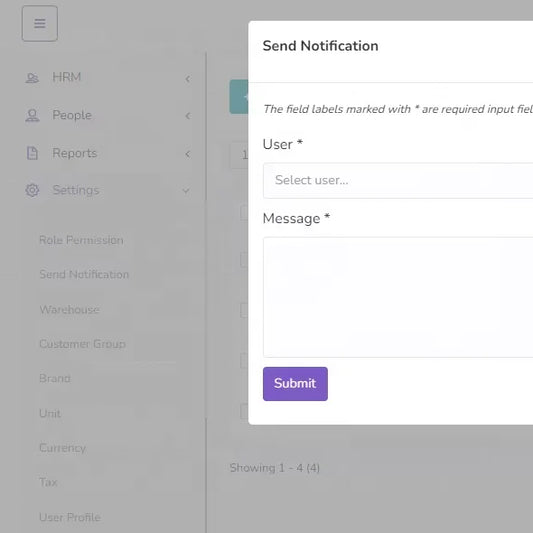
Task: Open the Select user dropdown
Action: pyautogui.click(x=398, y=180)
